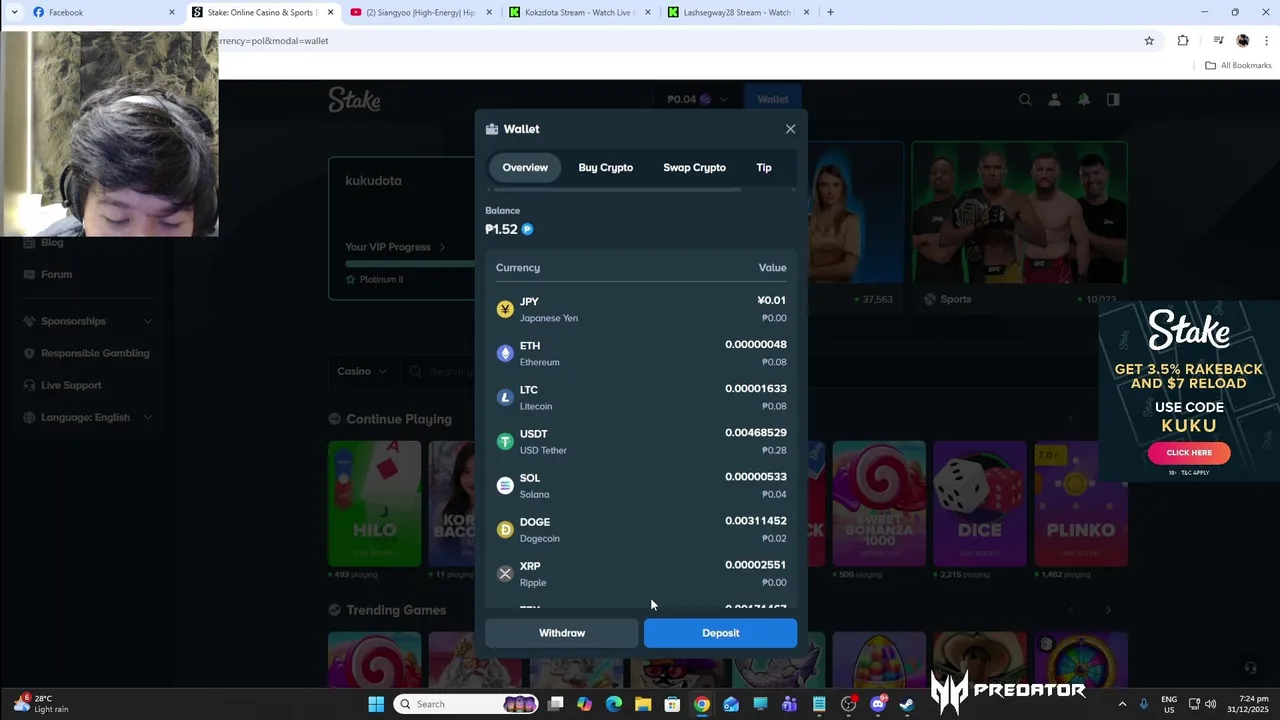Screen dimensions: 1280x720
Task: Open the notifications bell icon
Action: 1084,100
